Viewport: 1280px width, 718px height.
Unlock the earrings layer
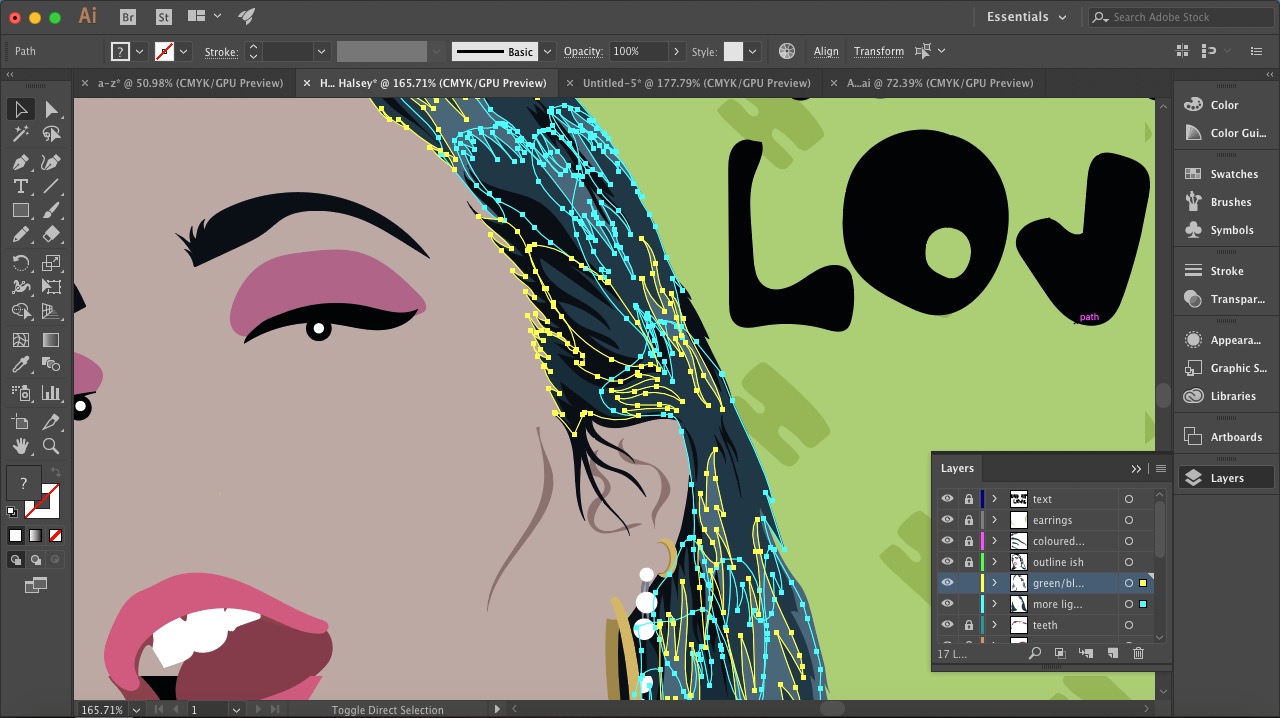tap(968, 520)
